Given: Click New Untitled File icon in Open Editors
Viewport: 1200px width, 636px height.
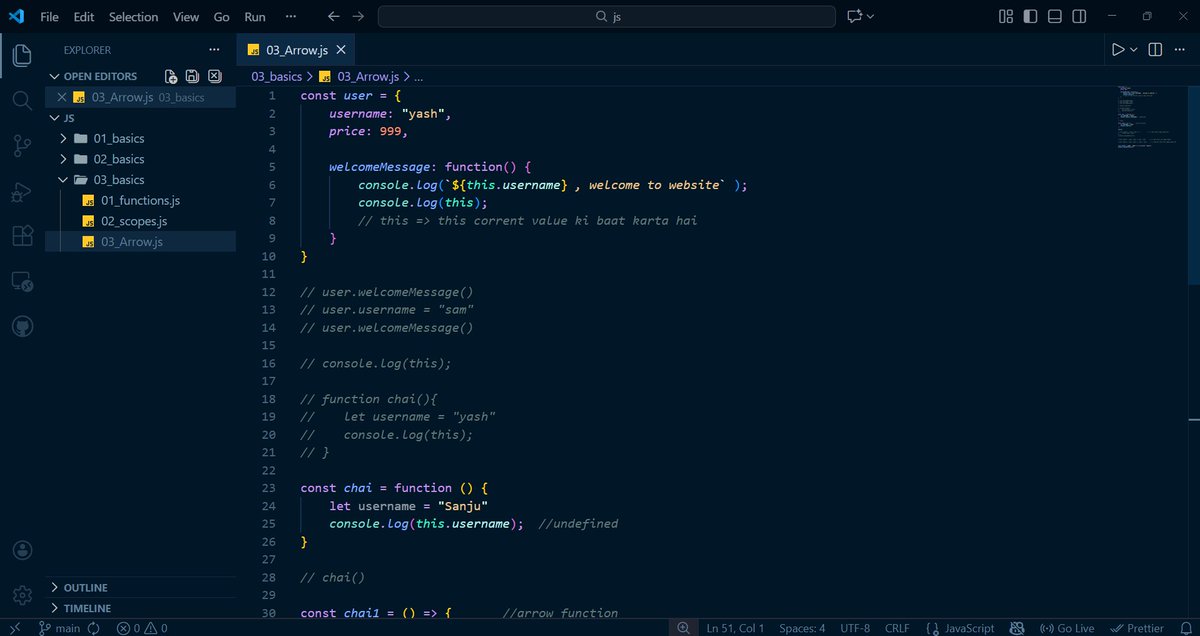Looking at the screenshot, I should pyautogui.click(x=171, y=76).
